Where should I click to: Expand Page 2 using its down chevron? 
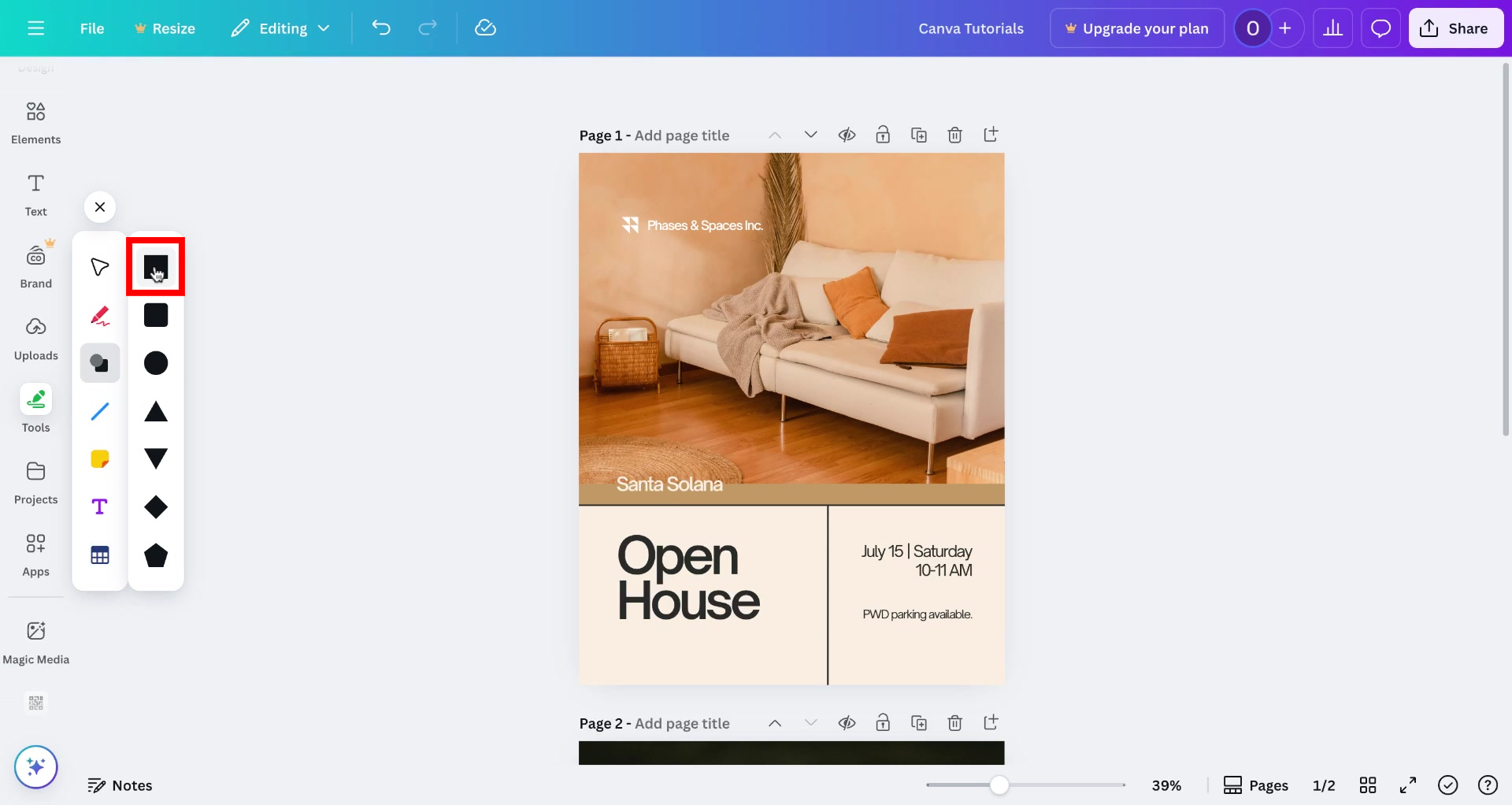[x=810, y=722]
